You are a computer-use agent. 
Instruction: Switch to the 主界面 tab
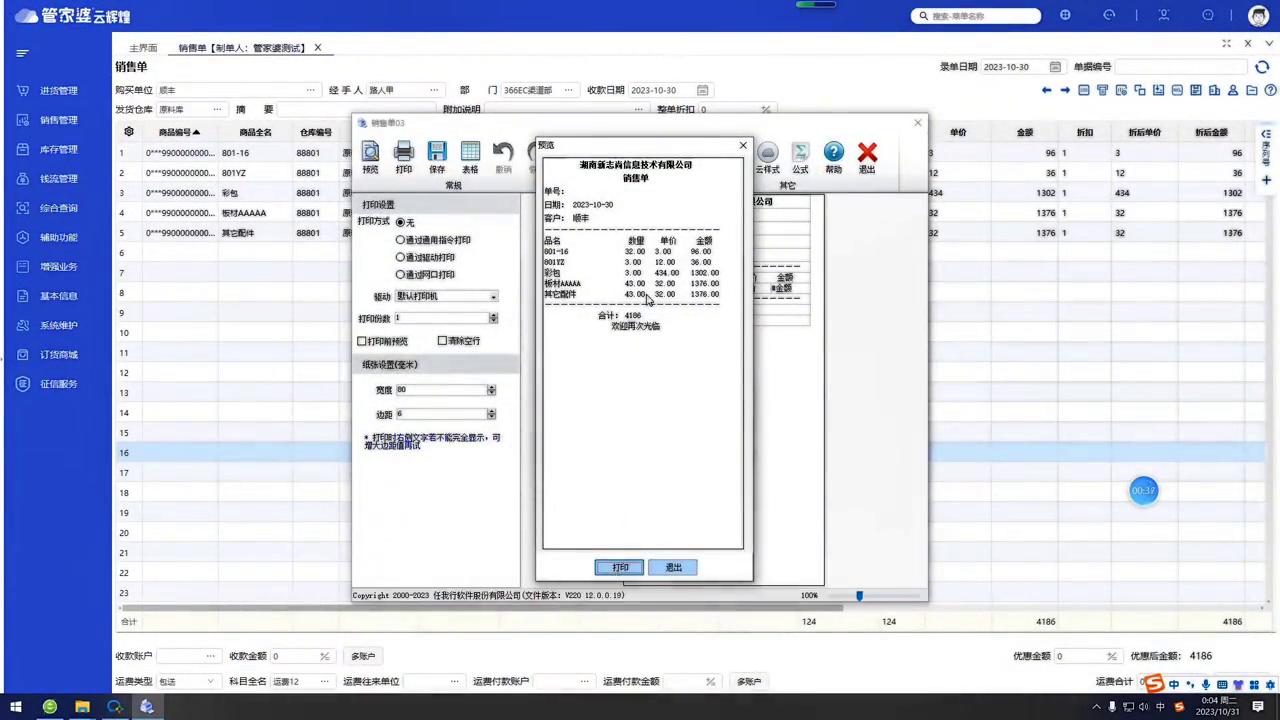click(143, 48)
